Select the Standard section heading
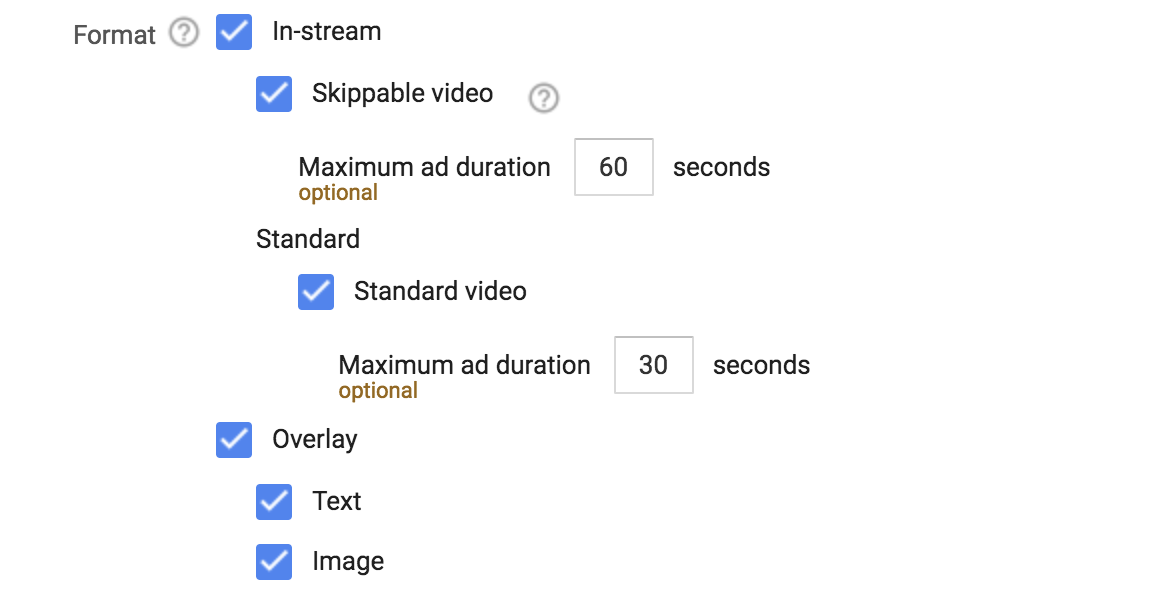Viewport: 1152px width, 606px height. (x=307, y=239)
